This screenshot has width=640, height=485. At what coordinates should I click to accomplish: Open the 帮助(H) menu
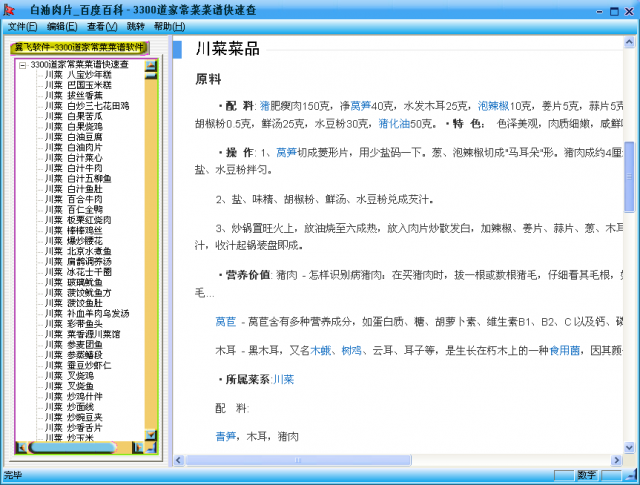coord(169,26)
